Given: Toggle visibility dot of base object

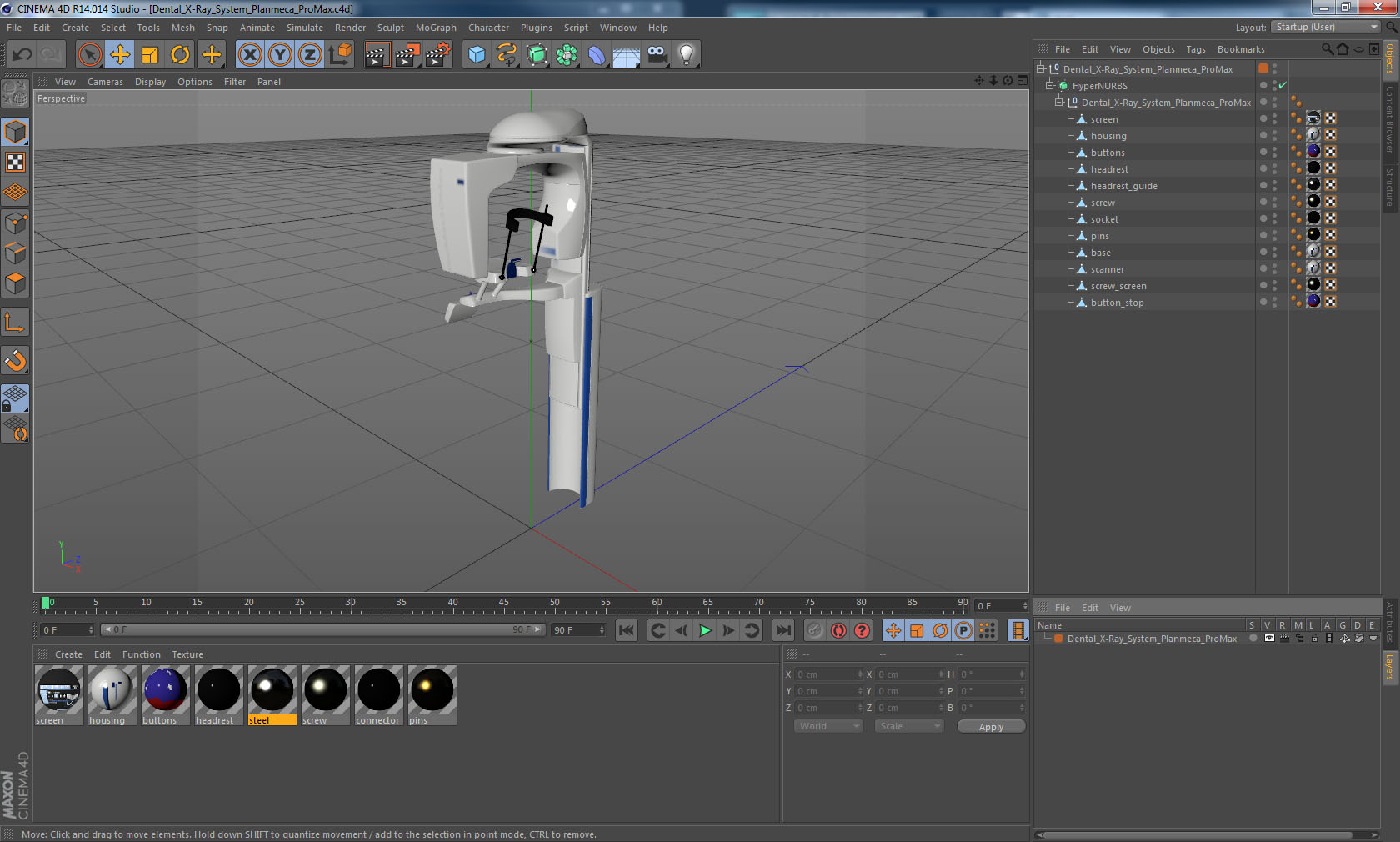Looking at the screenshot, I should [1263, 252].
